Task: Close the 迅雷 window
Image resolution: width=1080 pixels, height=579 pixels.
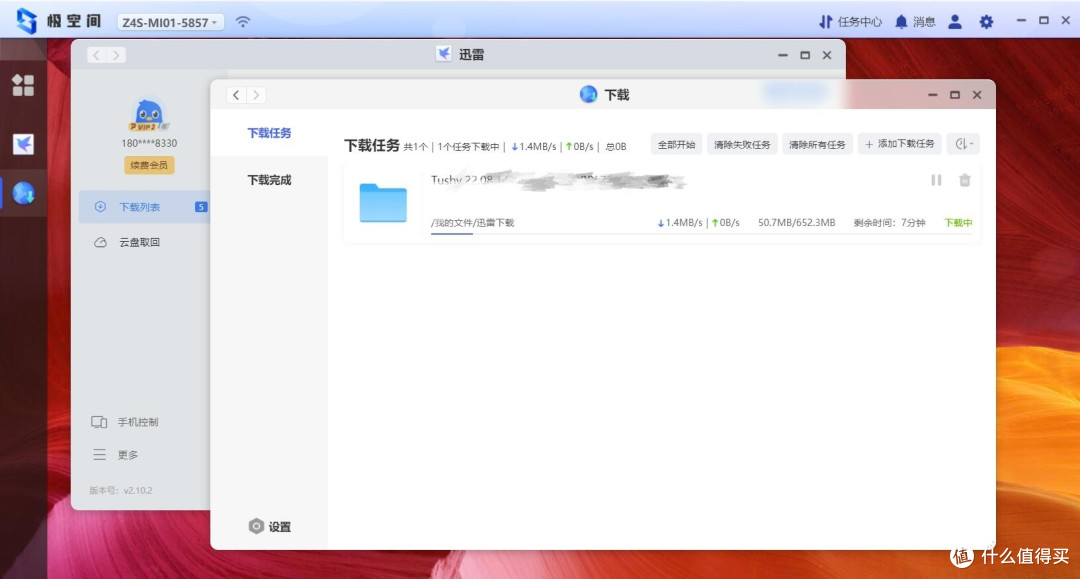Action: coord(827,55)
